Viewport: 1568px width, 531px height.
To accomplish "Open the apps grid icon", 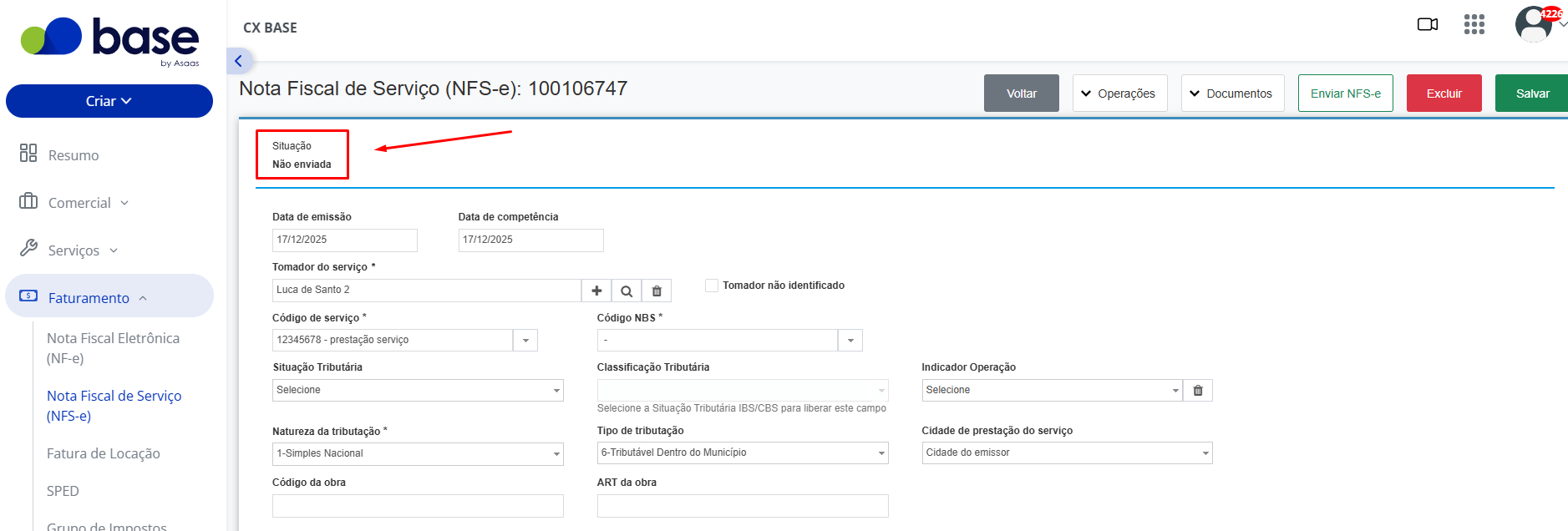I will [x=1474, y=24].
